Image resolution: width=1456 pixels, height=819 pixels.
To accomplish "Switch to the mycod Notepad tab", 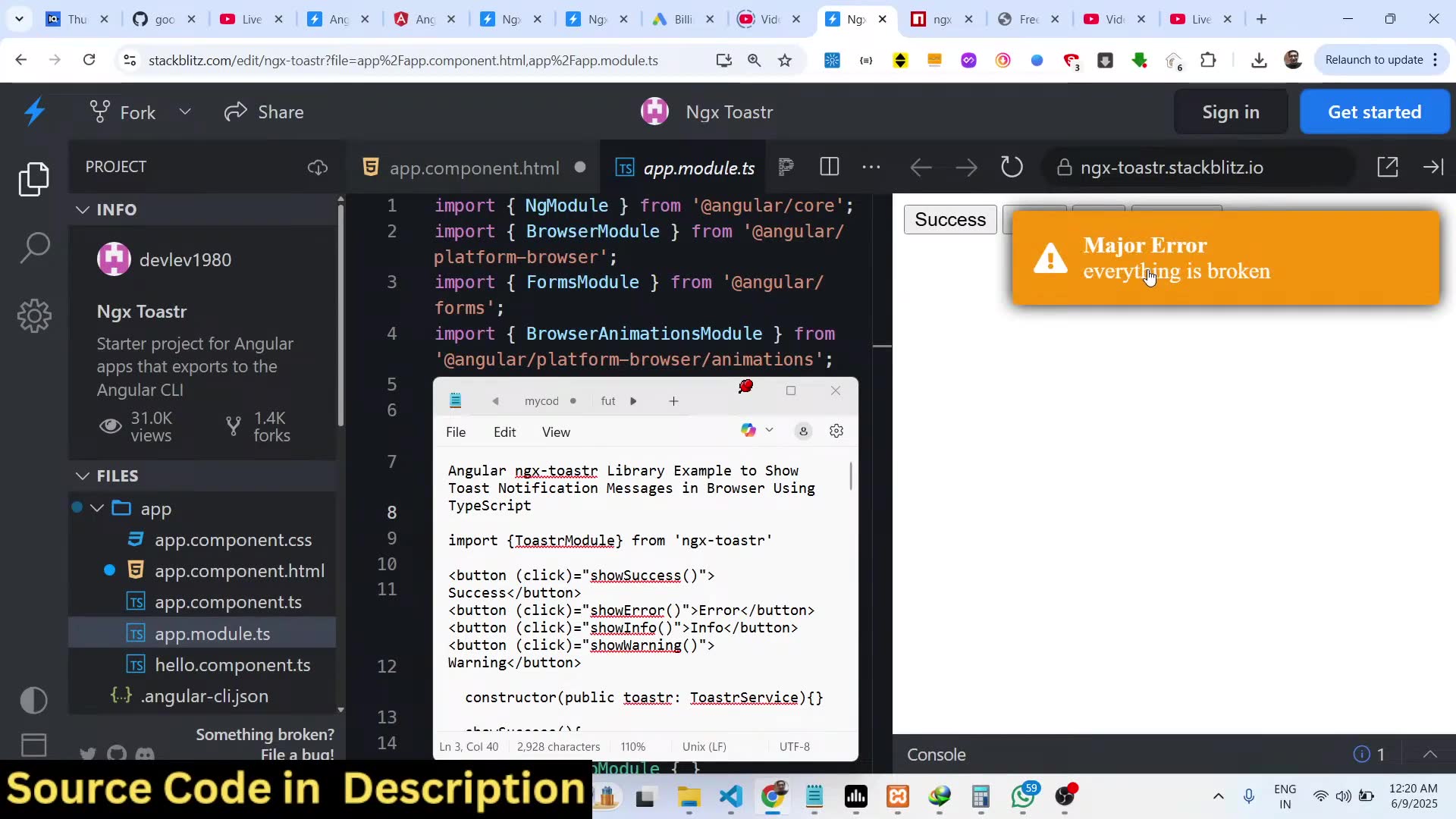I will (x=541, y=401).
